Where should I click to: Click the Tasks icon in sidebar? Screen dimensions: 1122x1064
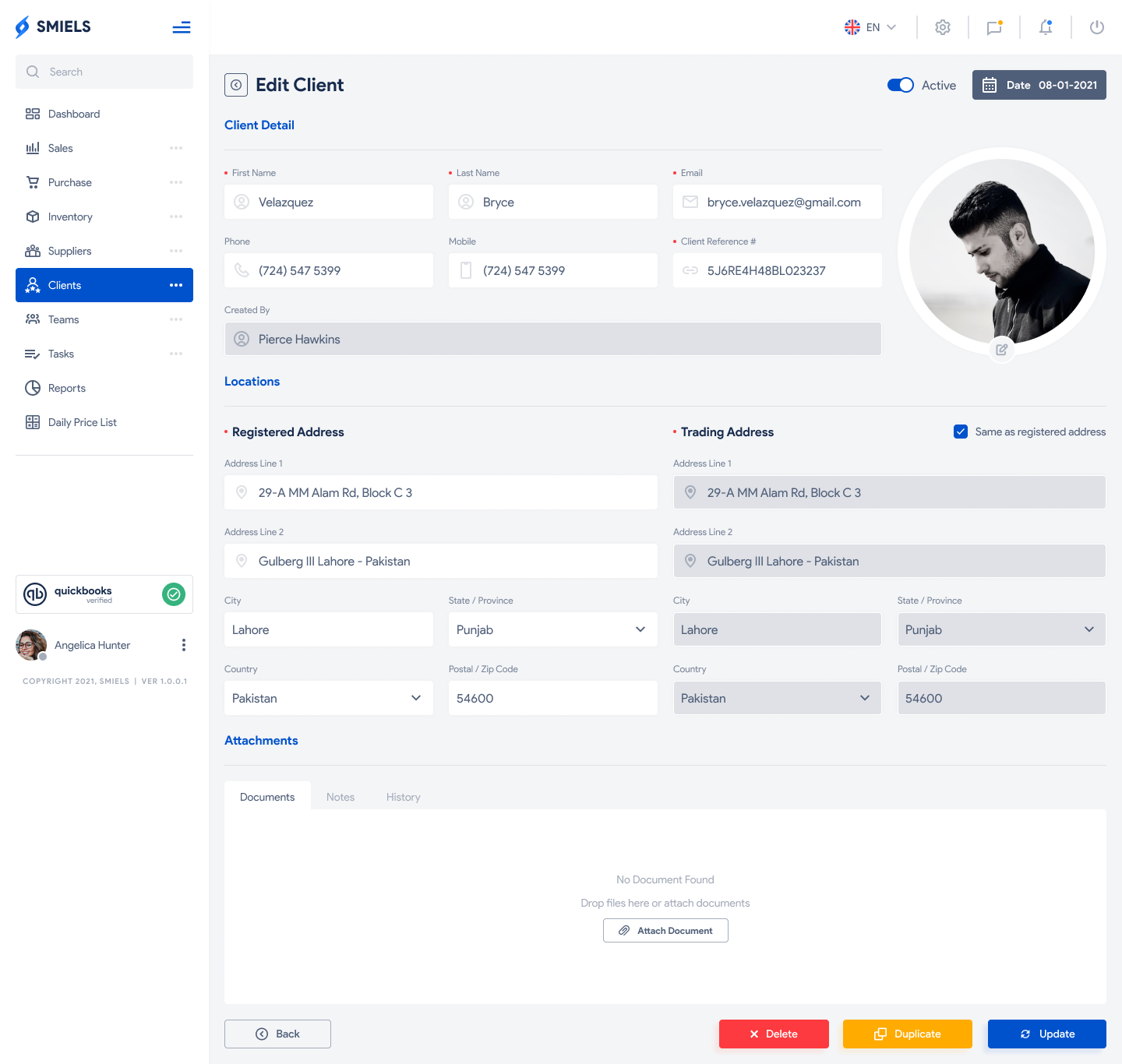pos(33,354)
